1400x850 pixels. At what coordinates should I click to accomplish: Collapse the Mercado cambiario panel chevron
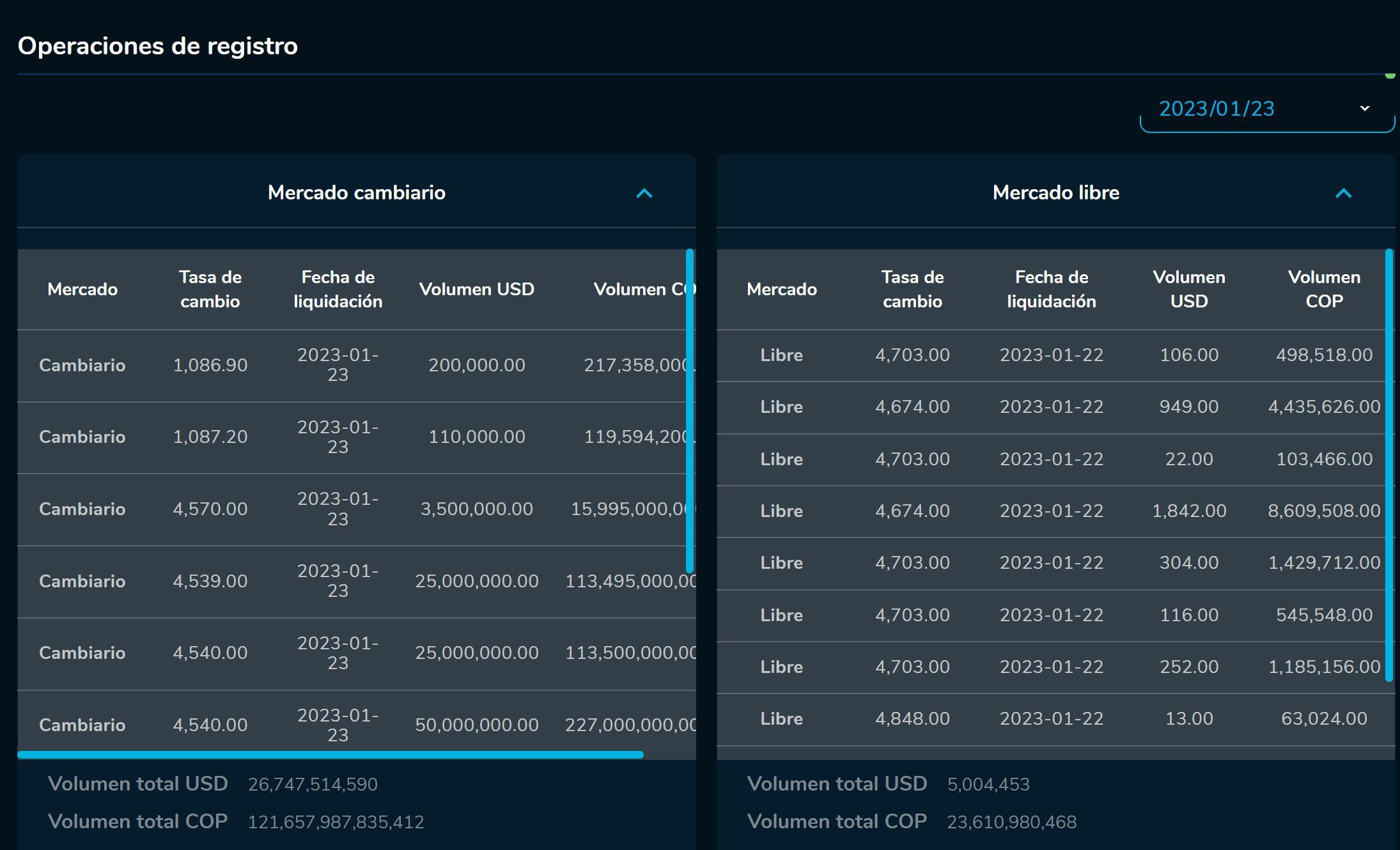pyautogui.click(x=644, y=193)
